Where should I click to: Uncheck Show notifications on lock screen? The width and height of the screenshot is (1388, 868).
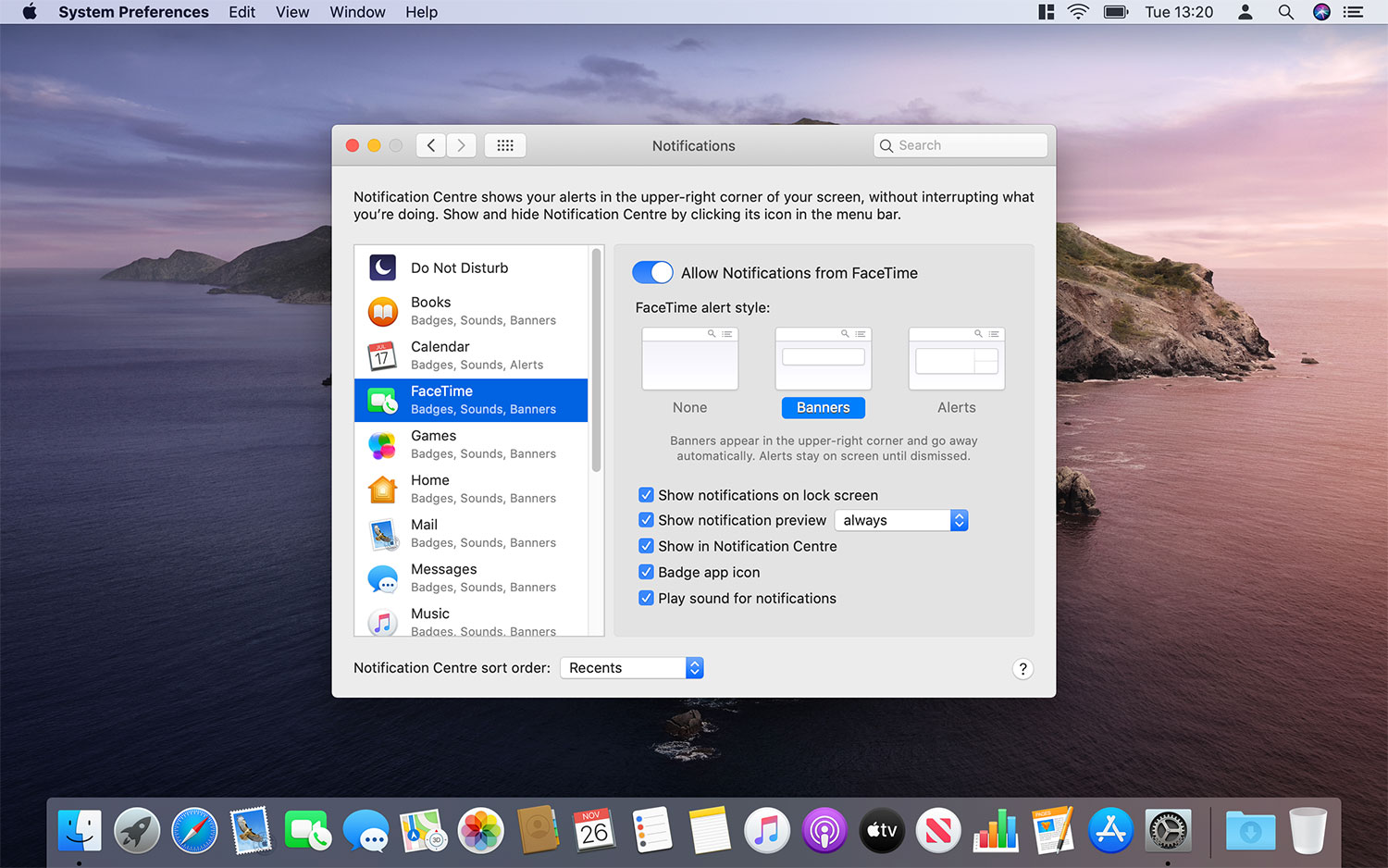(x=646, y=494)
